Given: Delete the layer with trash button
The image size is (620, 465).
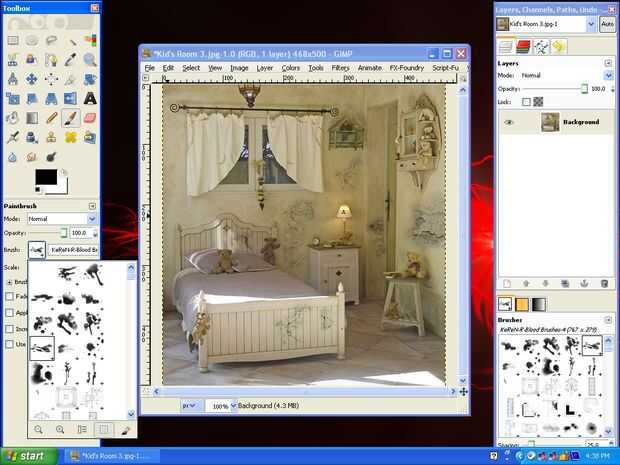Looking at the screenshot, I should tap(604, 284).
